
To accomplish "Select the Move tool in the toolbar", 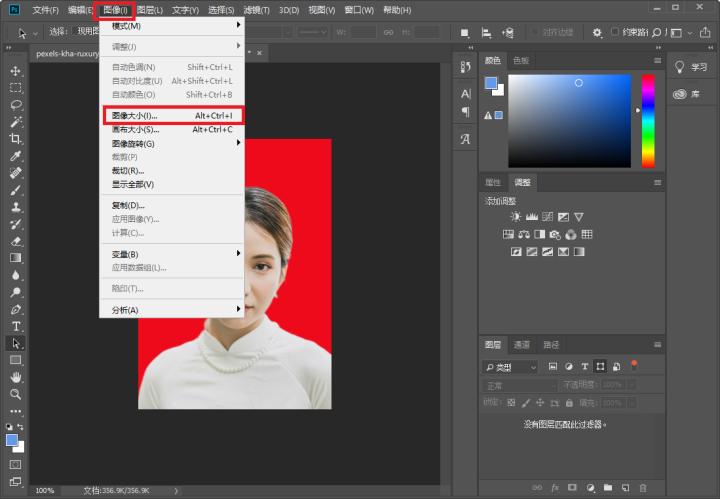I will pos(16,71).
